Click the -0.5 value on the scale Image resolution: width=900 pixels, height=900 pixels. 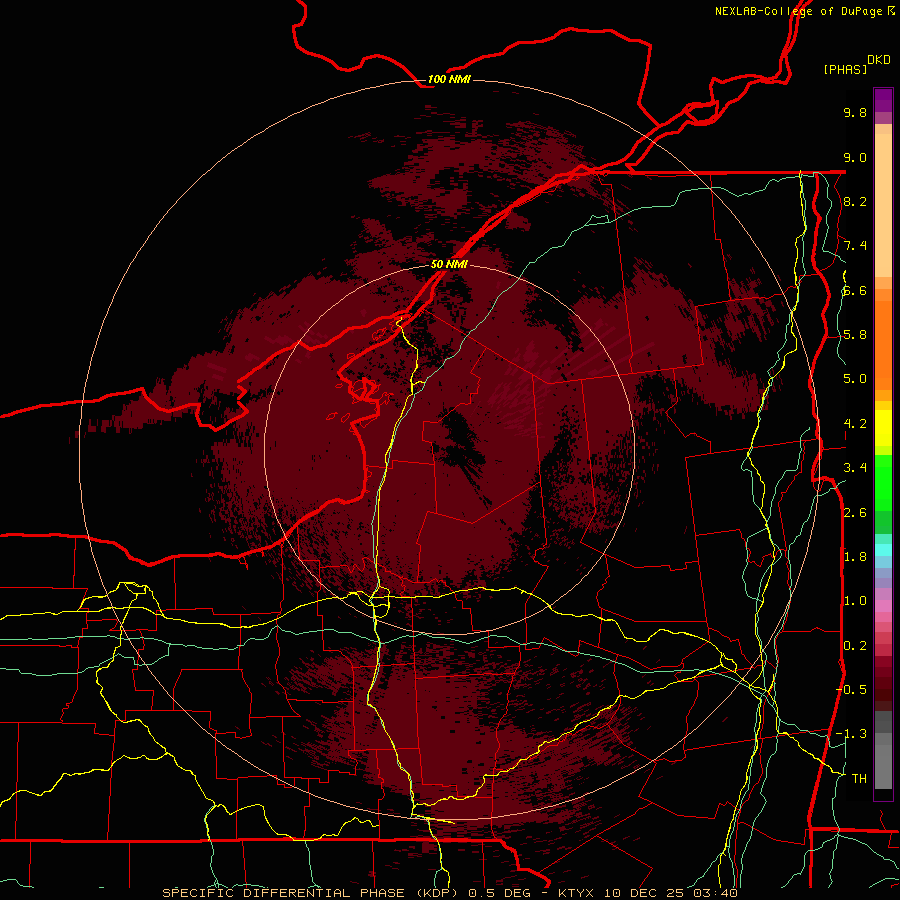pos(852,690)
